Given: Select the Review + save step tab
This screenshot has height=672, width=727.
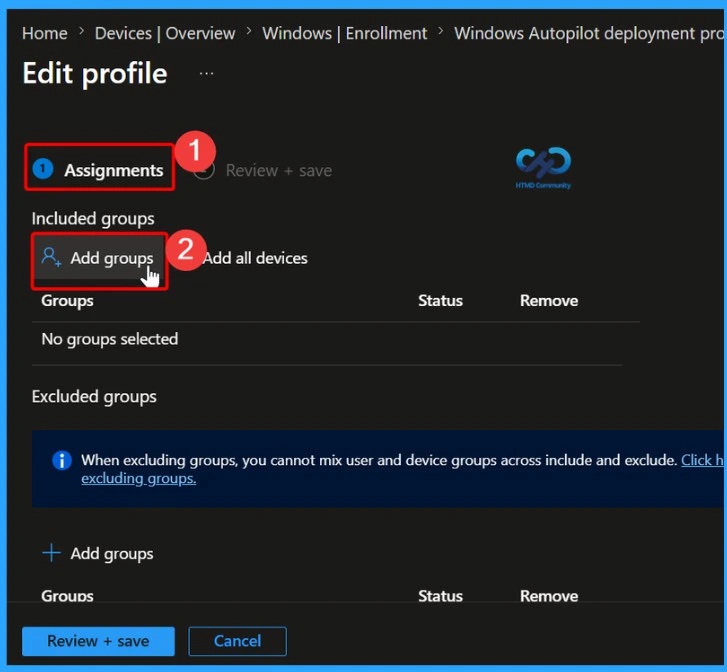Looking at the screenshot, I should (278, 171).
